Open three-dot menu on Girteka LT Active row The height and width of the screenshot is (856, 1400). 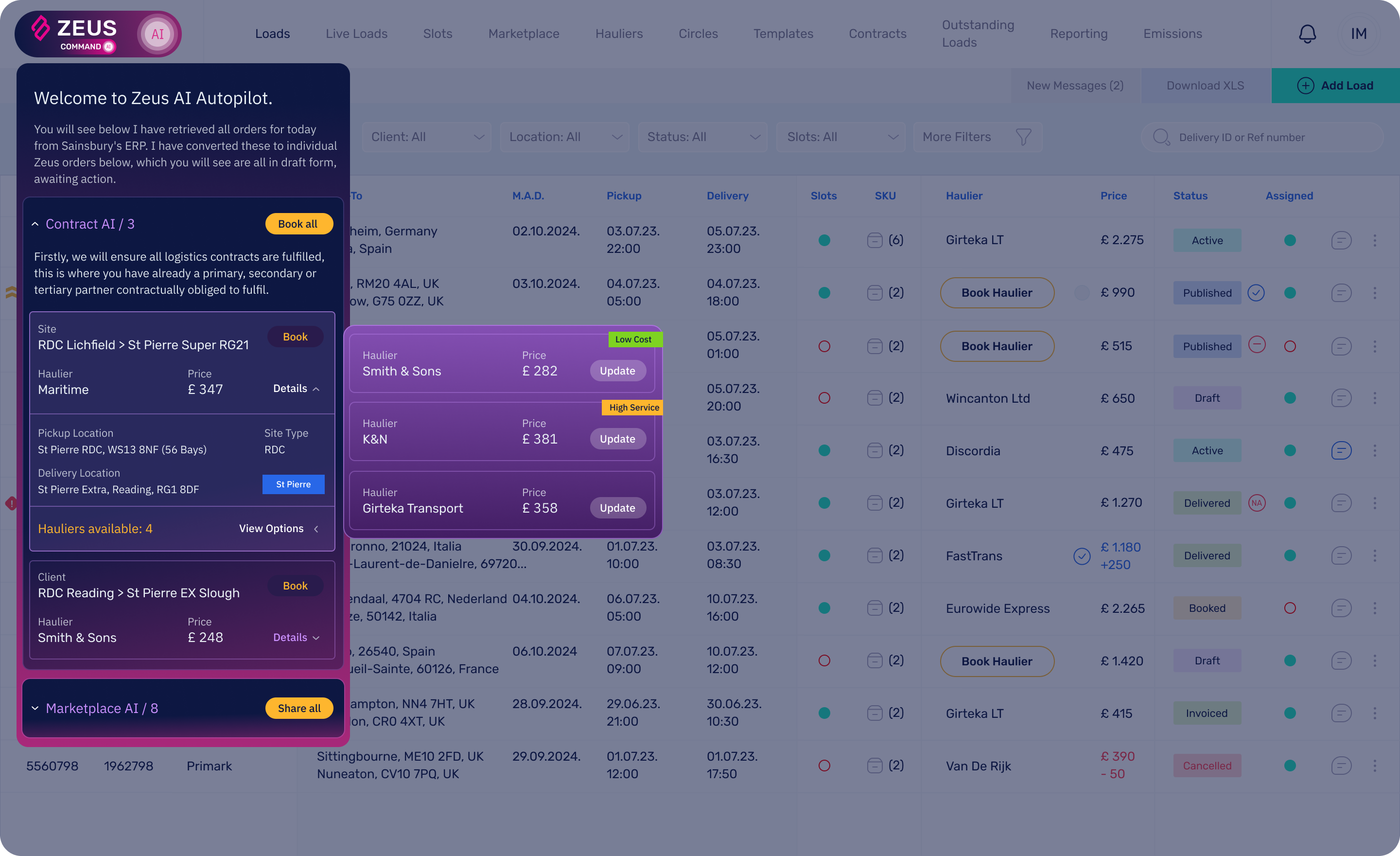(x=1375, y=240)
